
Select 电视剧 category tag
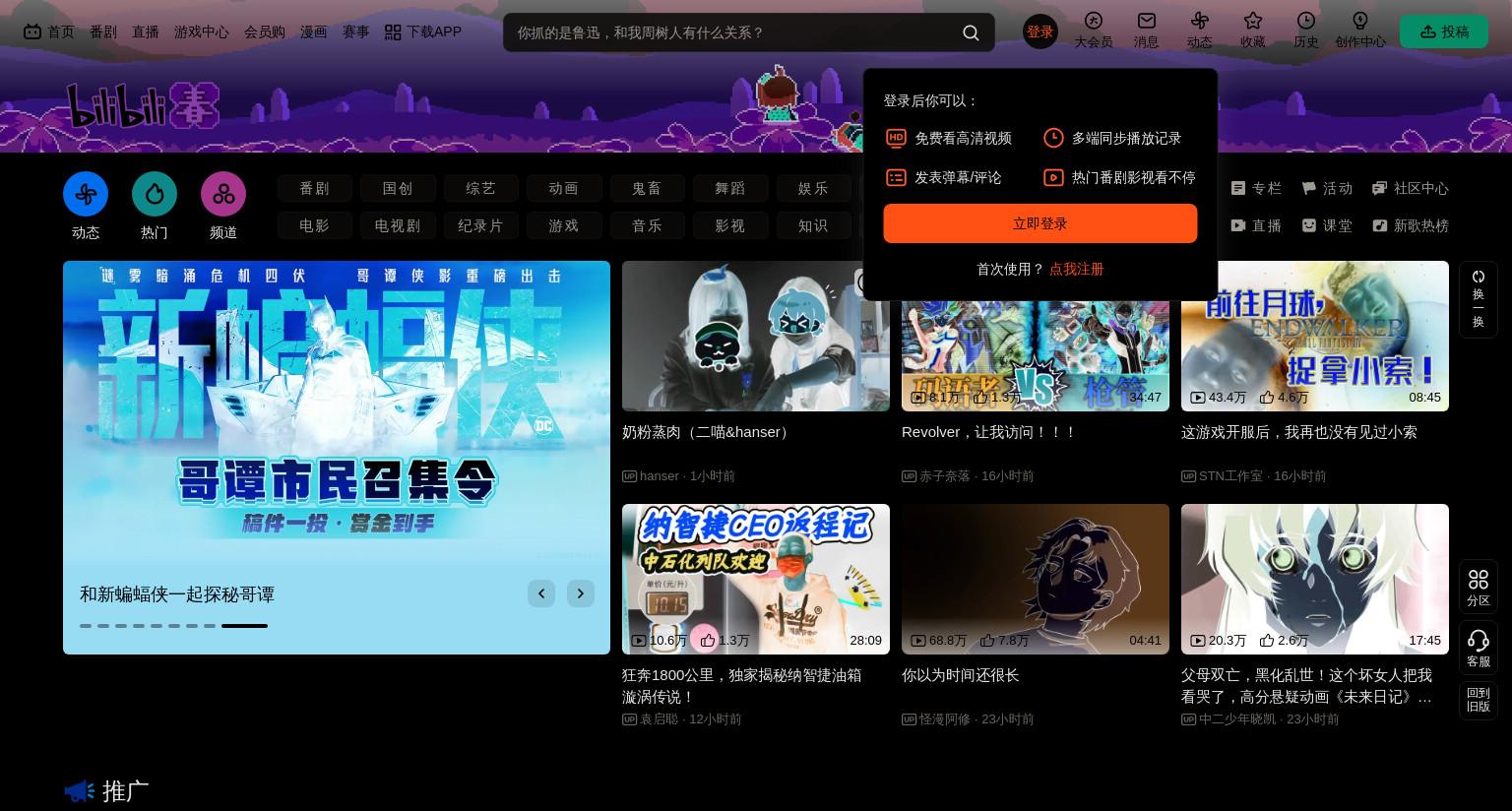tap(398, 225)
